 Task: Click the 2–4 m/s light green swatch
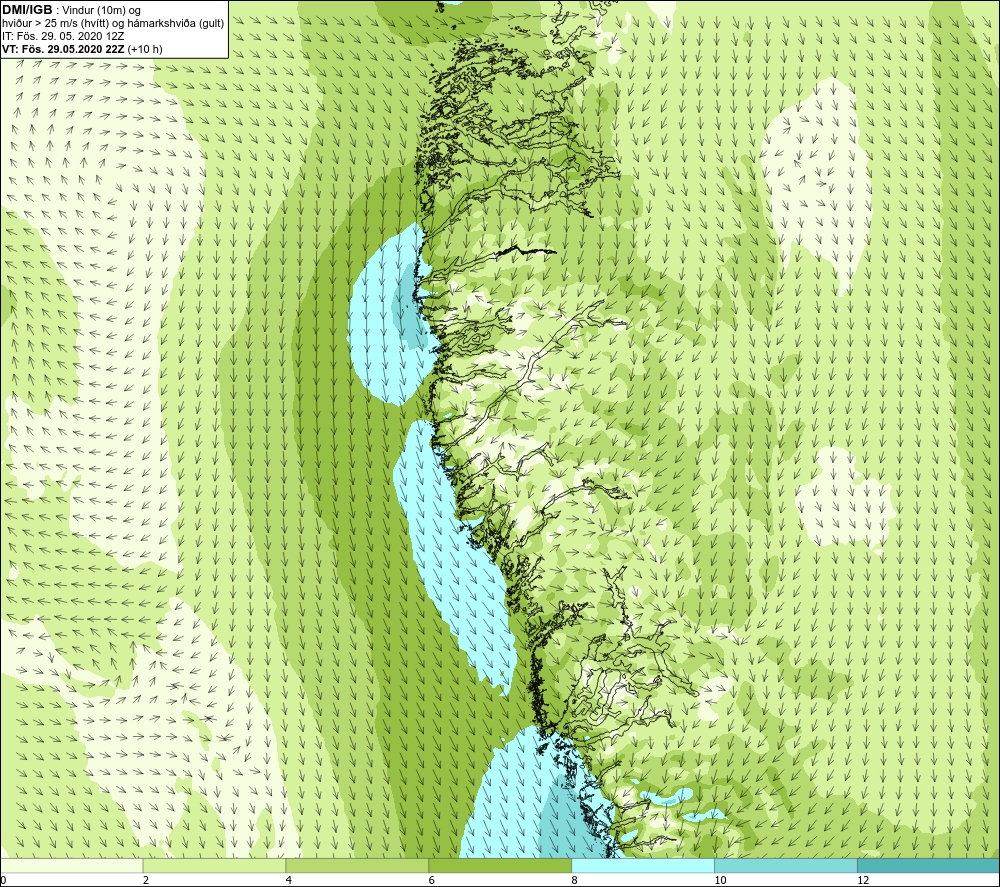[214, 865]
